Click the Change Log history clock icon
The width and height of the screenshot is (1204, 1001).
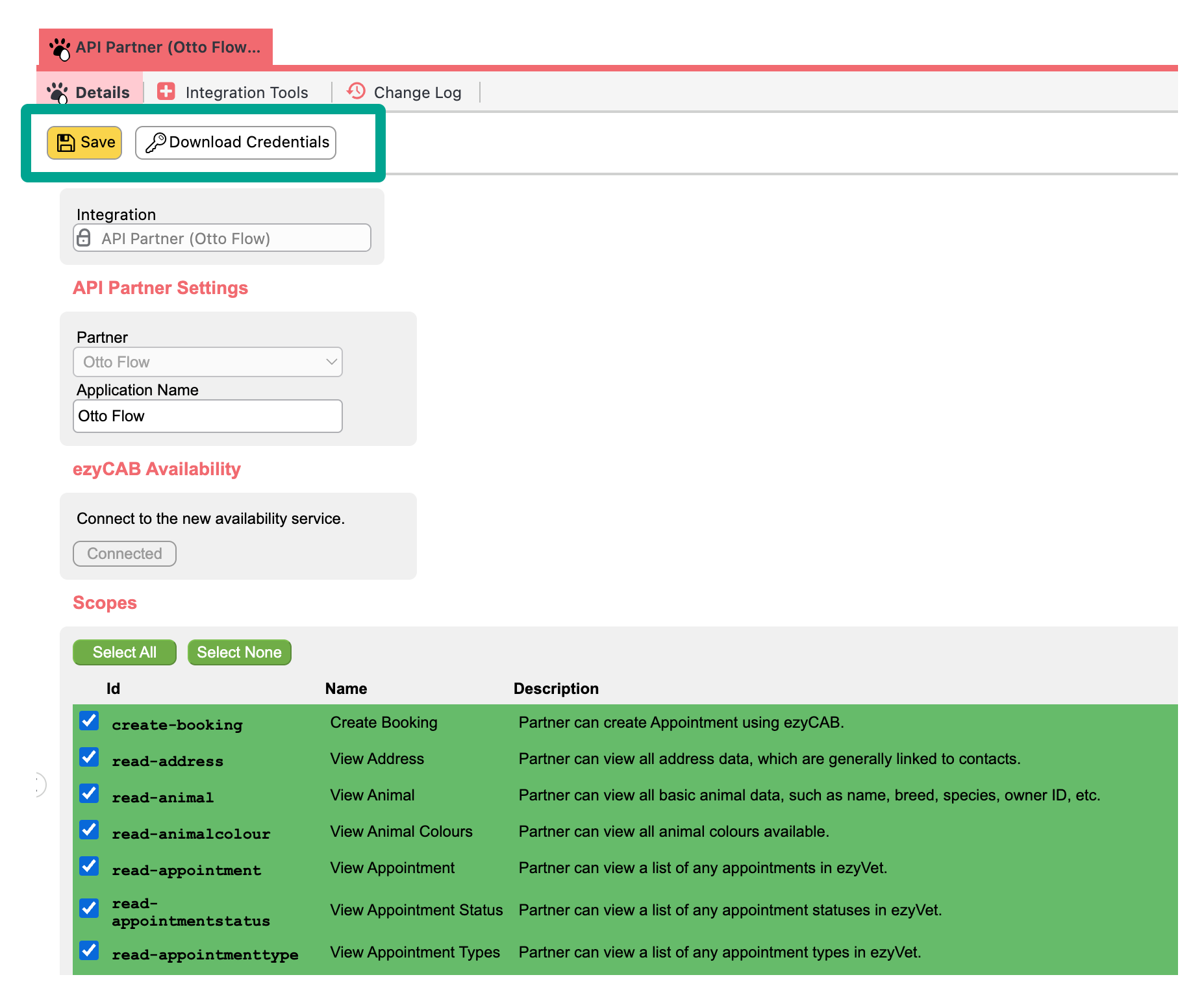click(x=356, y=92)
